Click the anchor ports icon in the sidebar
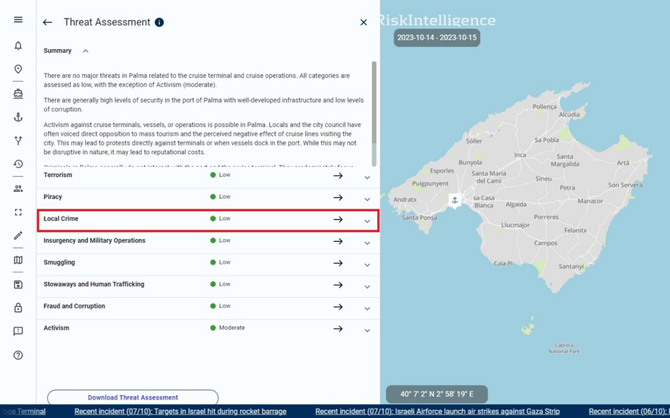The height and width of the screenshot is (418, 670). (x=18, y=117)
